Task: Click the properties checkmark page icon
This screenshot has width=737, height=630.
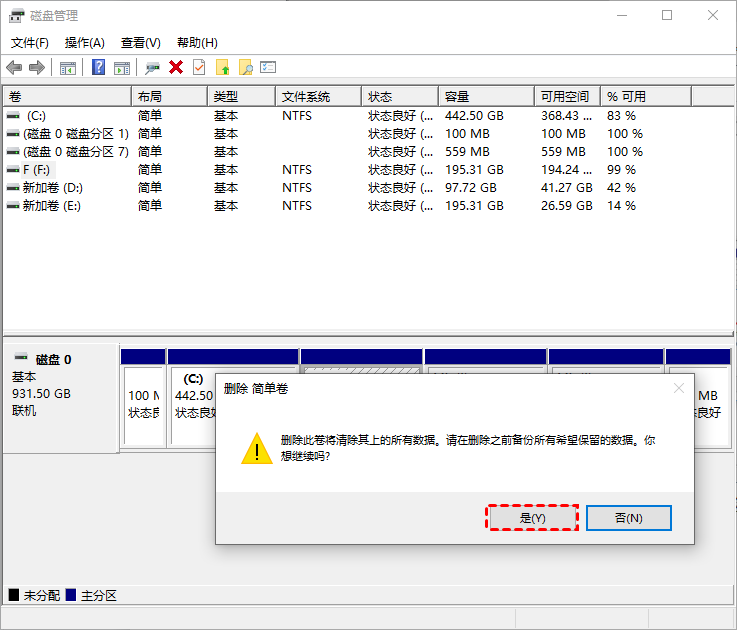Action: tap(199, 67)
